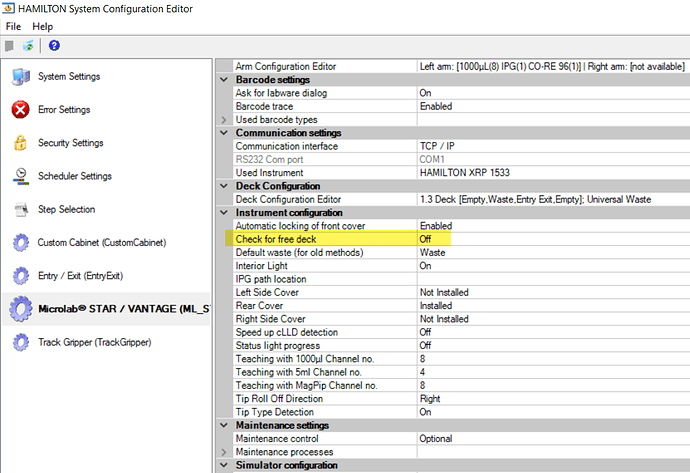Select Step Selection in the sidebar
The image size is (690, 473).
[66, 209]
